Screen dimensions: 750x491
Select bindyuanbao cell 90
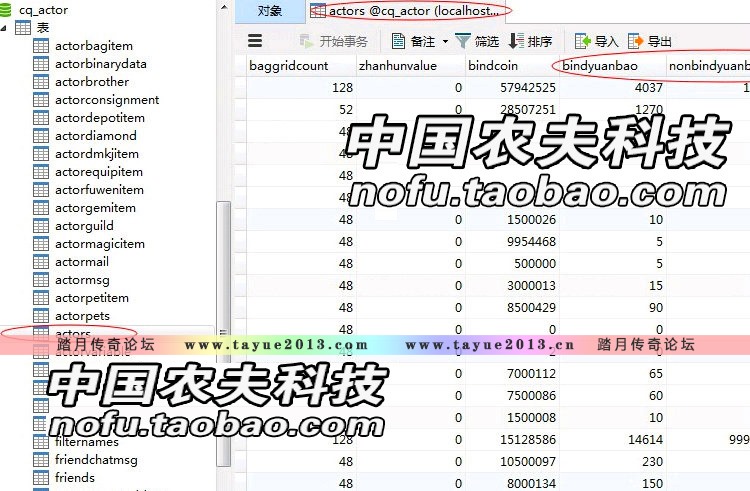click(x=613, y=308)
